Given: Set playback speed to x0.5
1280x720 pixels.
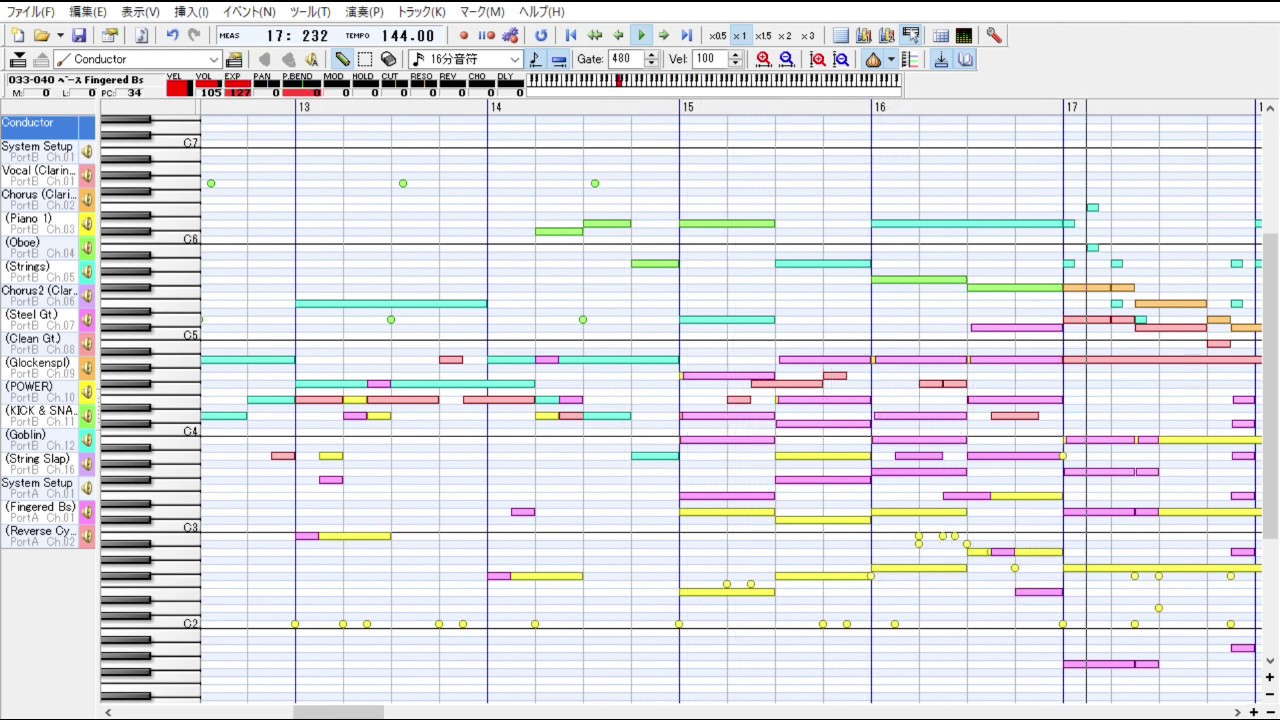Looking at the screenshot, I should 718,35.
